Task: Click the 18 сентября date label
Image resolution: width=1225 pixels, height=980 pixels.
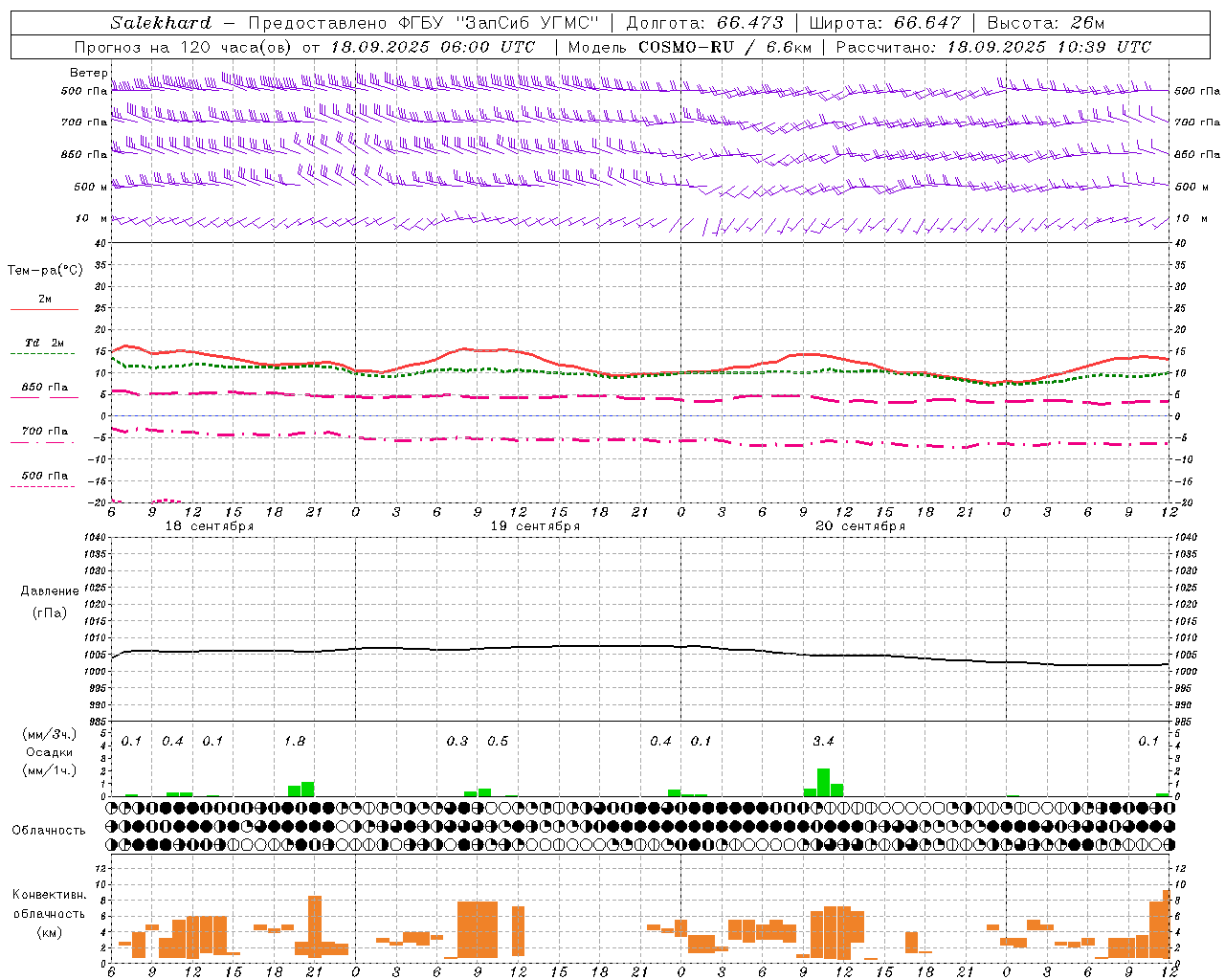Action: 210,526
